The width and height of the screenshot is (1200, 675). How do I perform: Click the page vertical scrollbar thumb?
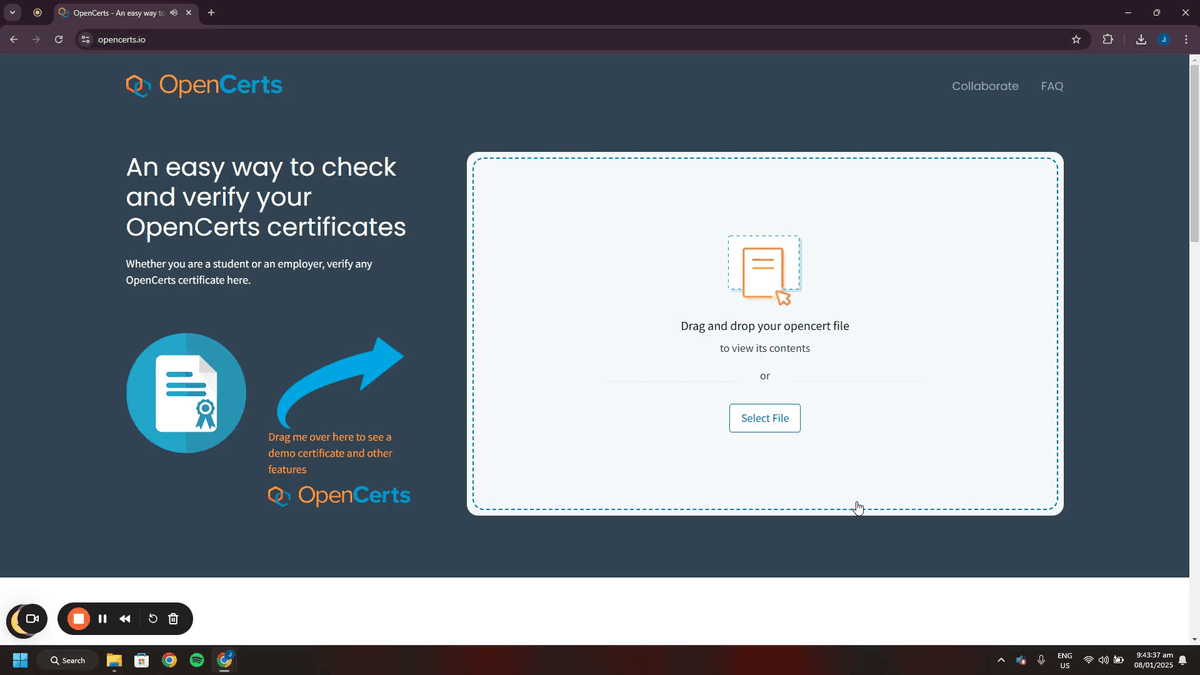(1194, 151)
